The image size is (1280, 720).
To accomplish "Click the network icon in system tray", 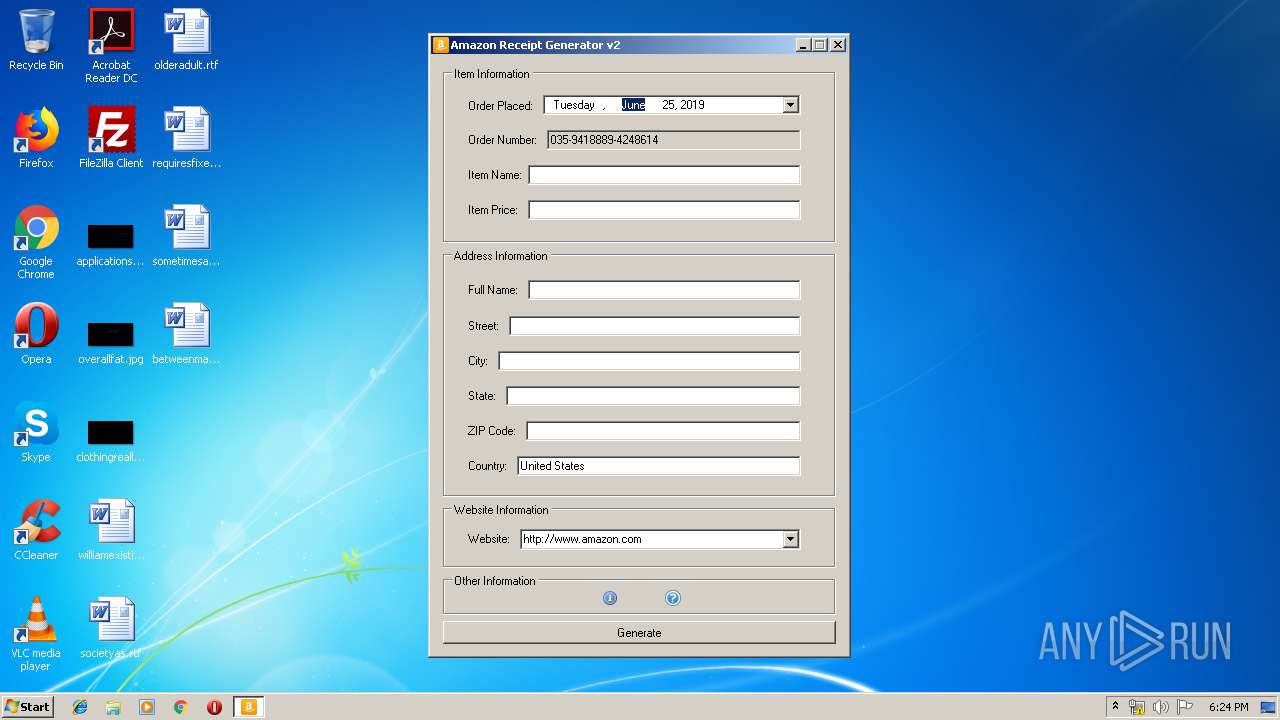I will [x=1137, y=707].
